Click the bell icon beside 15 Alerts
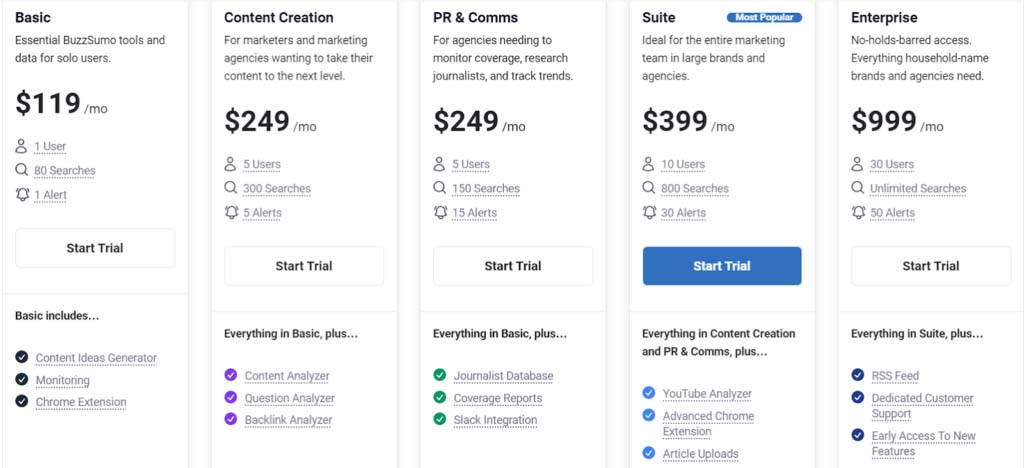Image resolution: width=1024 pixels, height=468 pixels. pos(440,212)
